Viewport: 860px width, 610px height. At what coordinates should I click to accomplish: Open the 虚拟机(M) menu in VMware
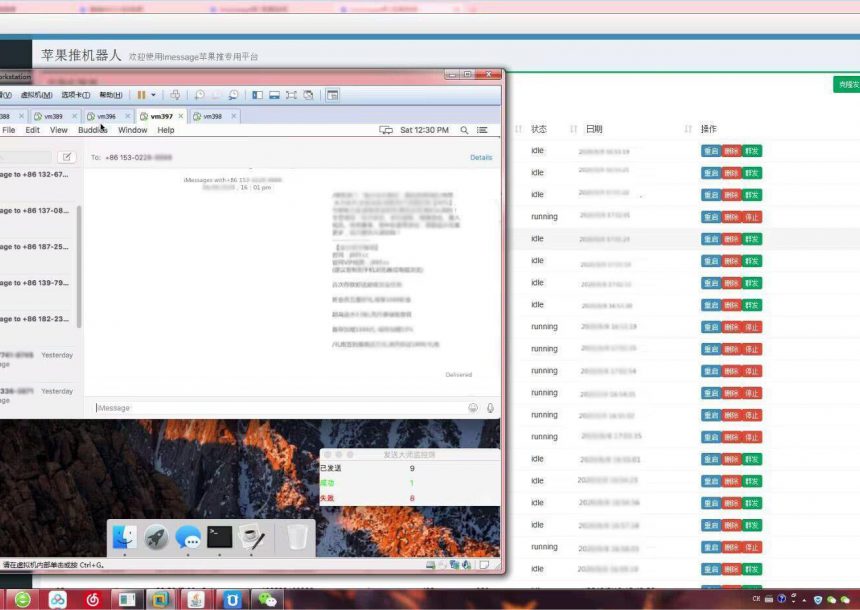click(37, 95)
